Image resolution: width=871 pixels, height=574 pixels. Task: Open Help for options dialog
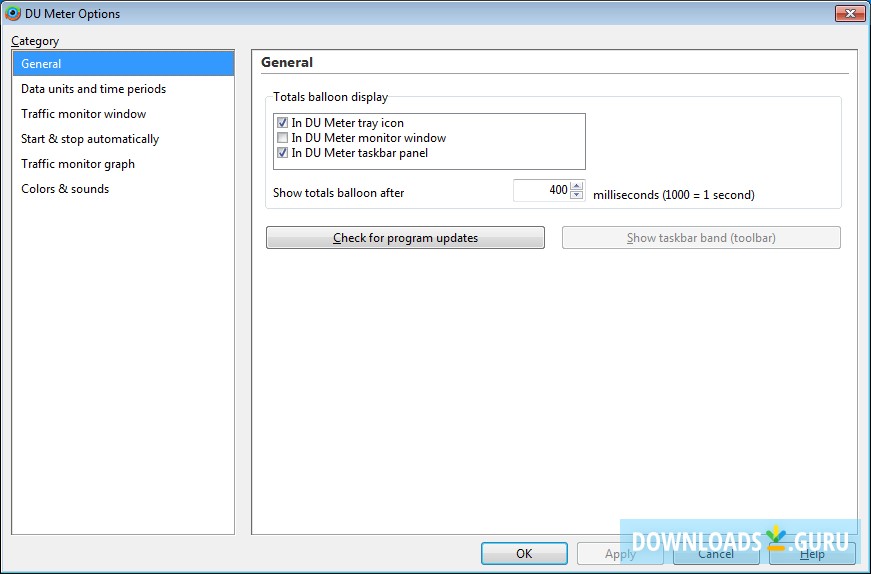pyautogui.click(x=812, y=553)
